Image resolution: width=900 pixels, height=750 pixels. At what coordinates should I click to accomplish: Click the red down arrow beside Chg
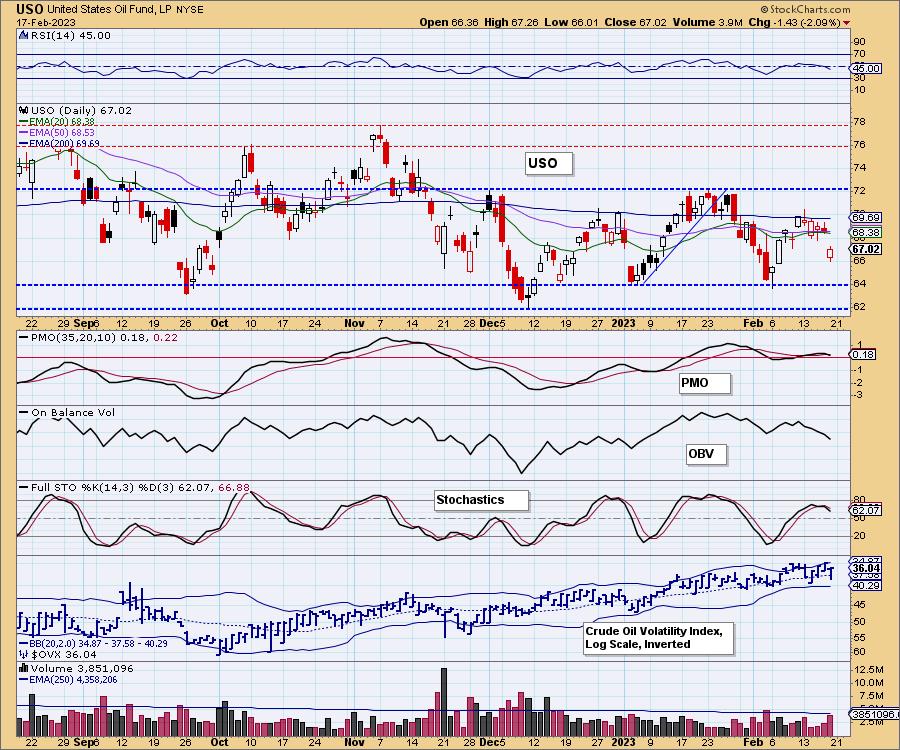coord(847,23)
